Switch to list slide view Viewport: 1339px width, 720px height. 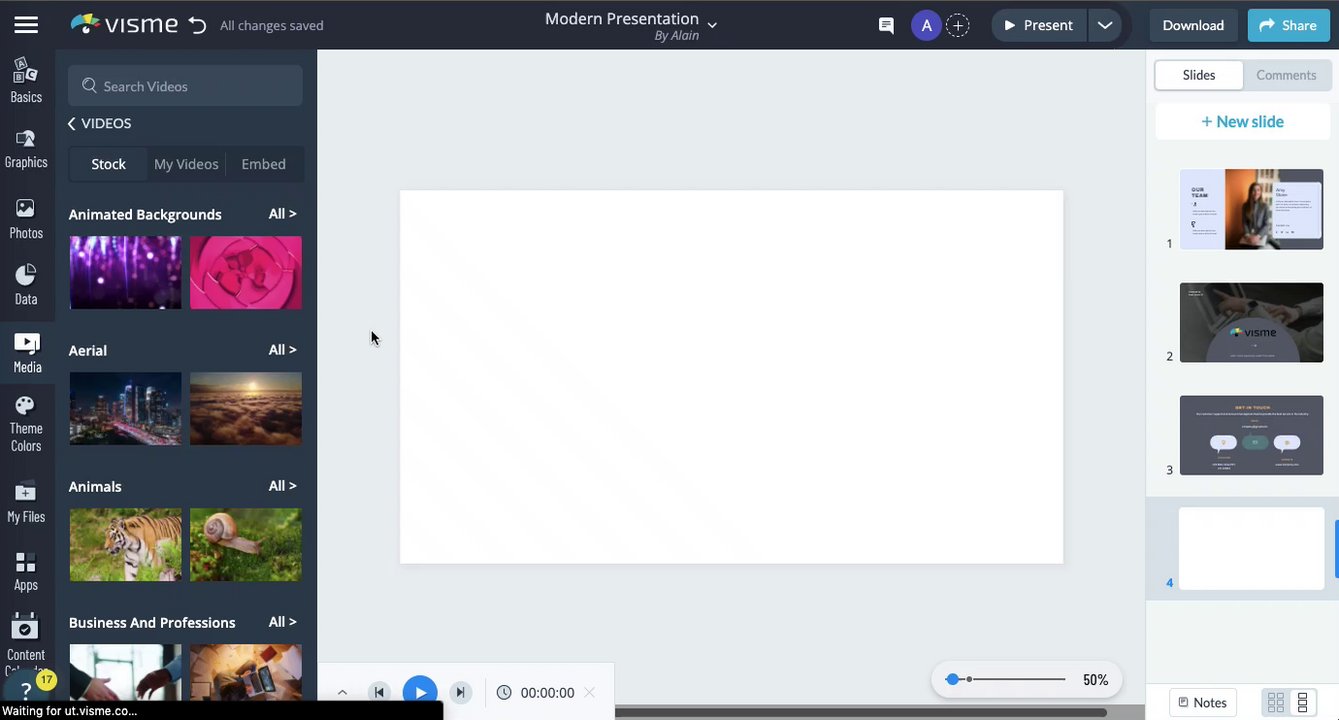click(1302, 702)
